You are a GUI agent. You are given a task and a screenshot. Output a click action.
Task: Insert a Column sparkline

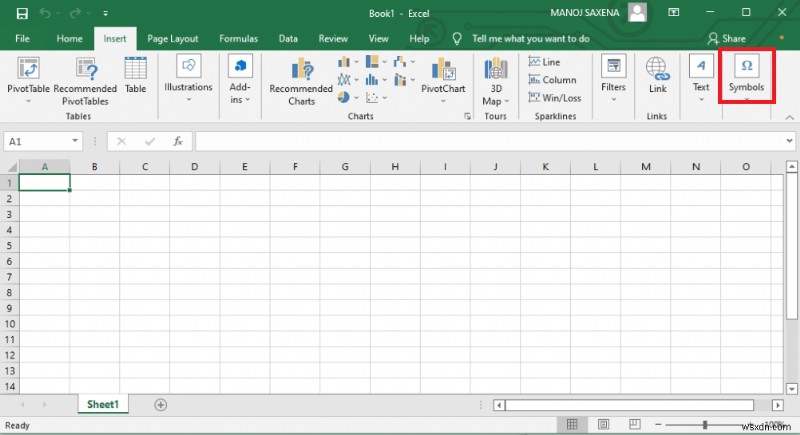coord(553,80)
